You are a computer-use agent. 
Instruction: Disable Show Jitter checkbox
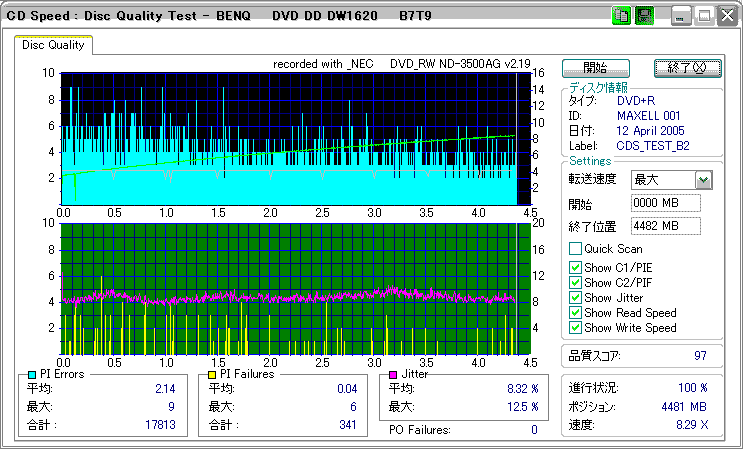pyautogui.click(x=575, y=298)
